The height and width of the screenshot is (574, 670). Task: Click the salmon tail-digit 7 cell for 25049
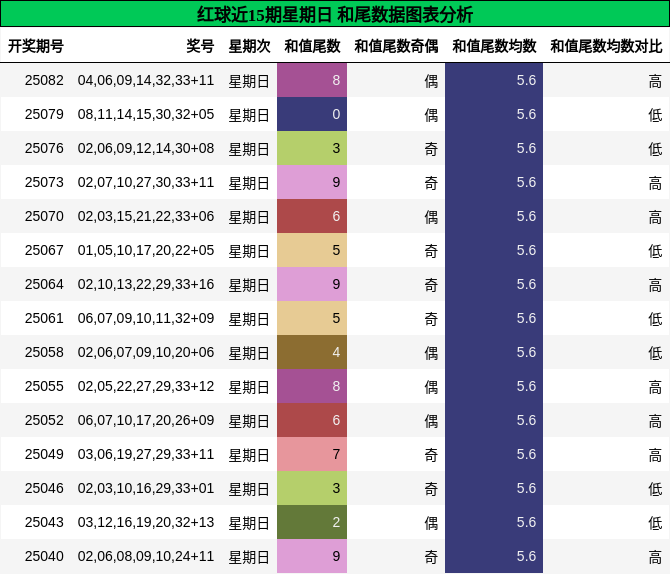point(312,454)
